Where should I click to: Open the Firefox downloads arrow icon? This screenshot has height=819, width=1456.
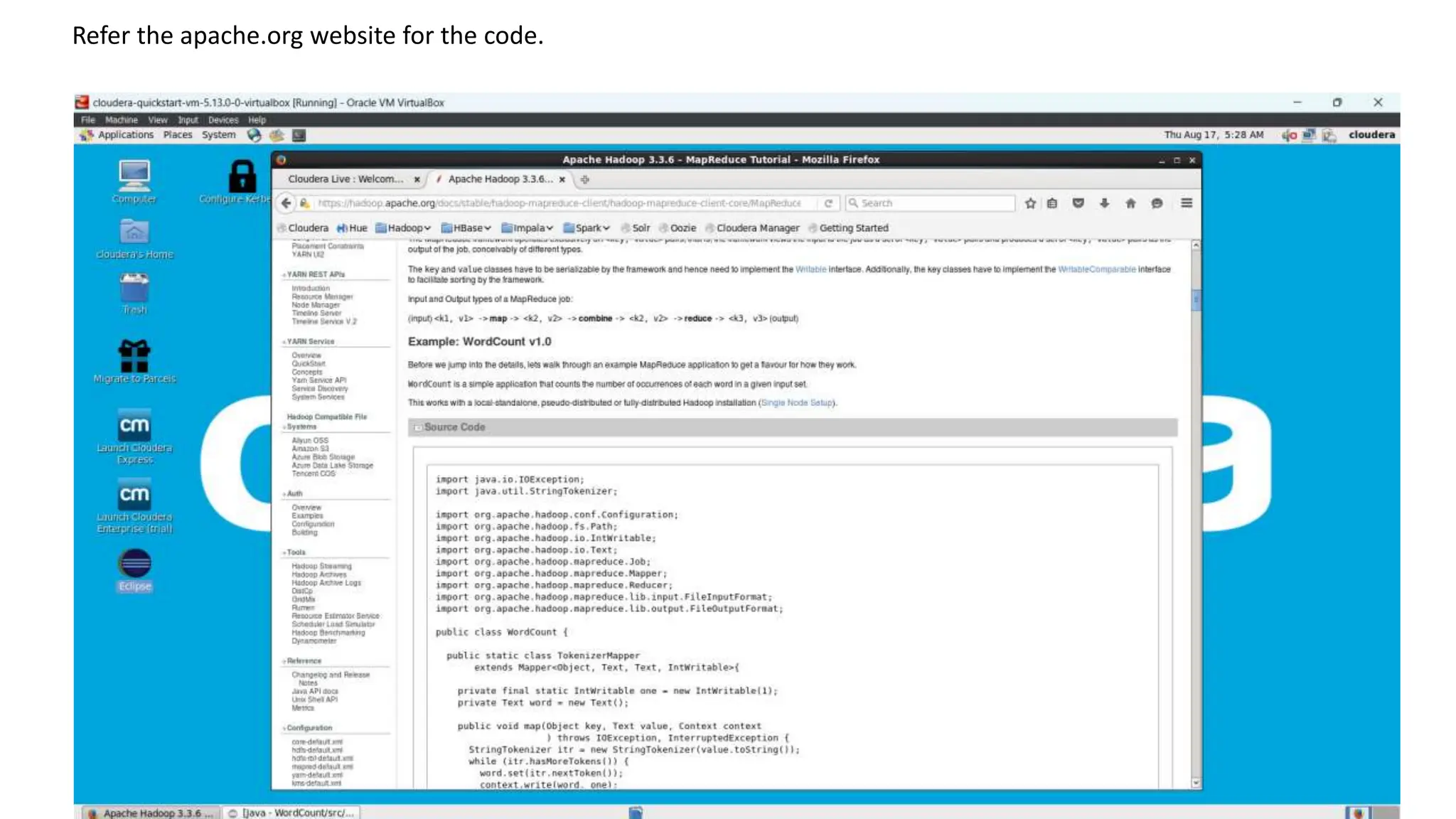click(x=1104, y=203)
